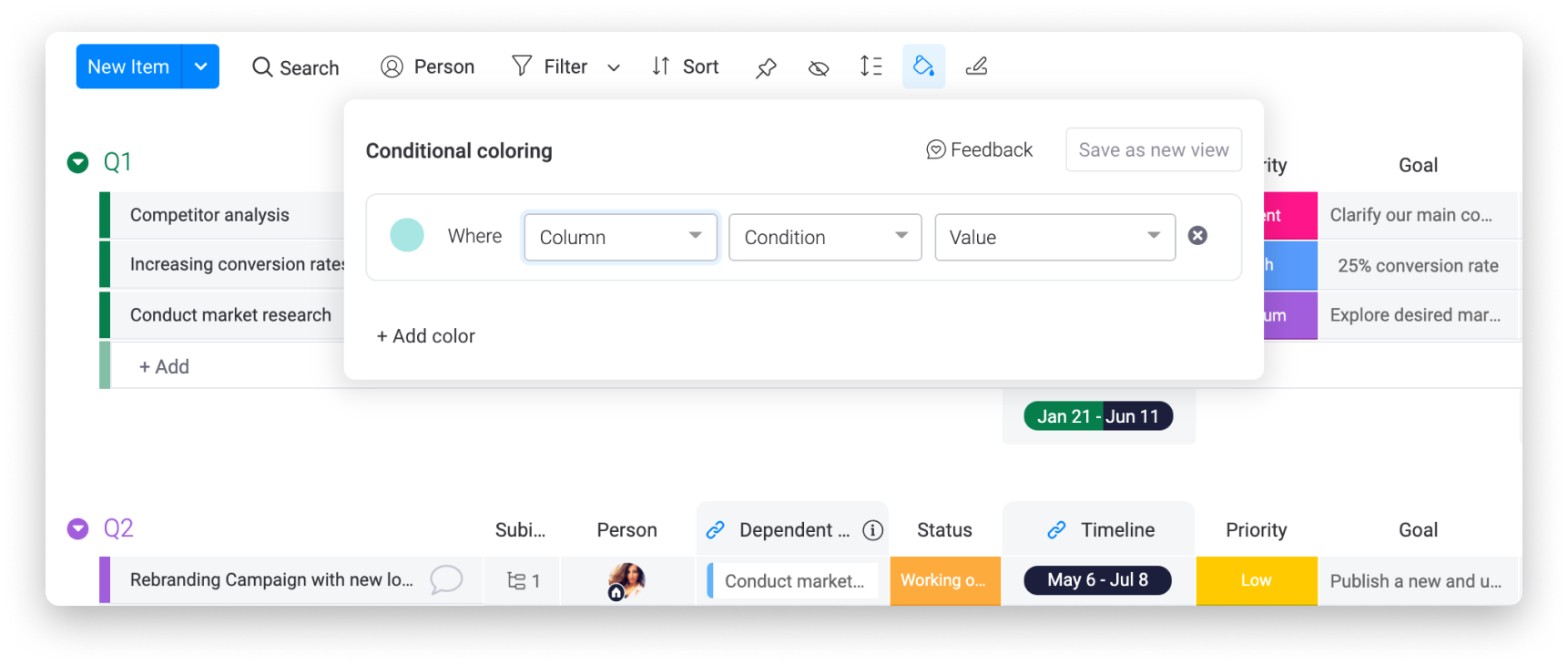
Task: Open the Column dropdown
Action: coord(620,237)
